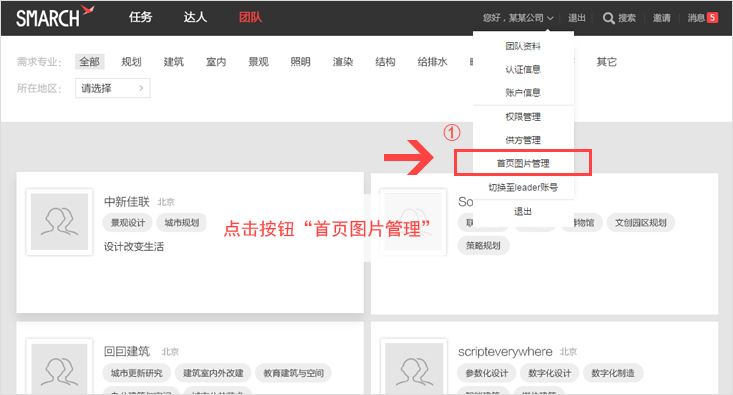Filter by 结构 specialty
The width and height of the screenshot is (733, 395).
385,62
